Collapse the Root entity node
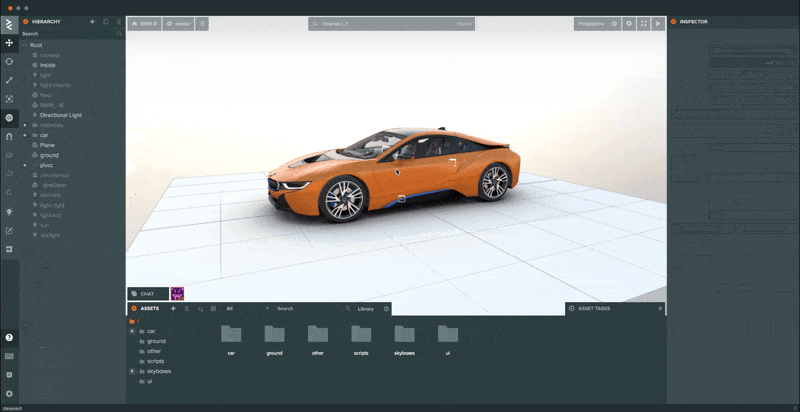Screen dimensions: 800x412 pos(24,45)
